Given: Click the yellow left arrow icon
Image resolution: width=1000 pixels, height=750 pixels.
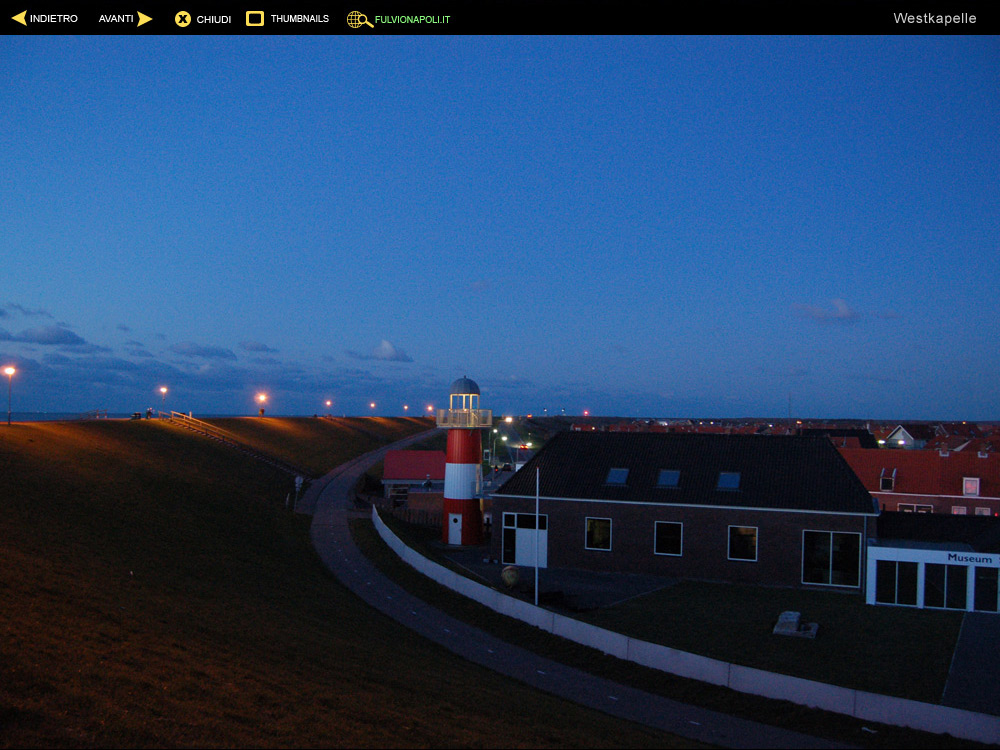Looking at the screenshot, I should pyautogui.click(x=19, y=18).
